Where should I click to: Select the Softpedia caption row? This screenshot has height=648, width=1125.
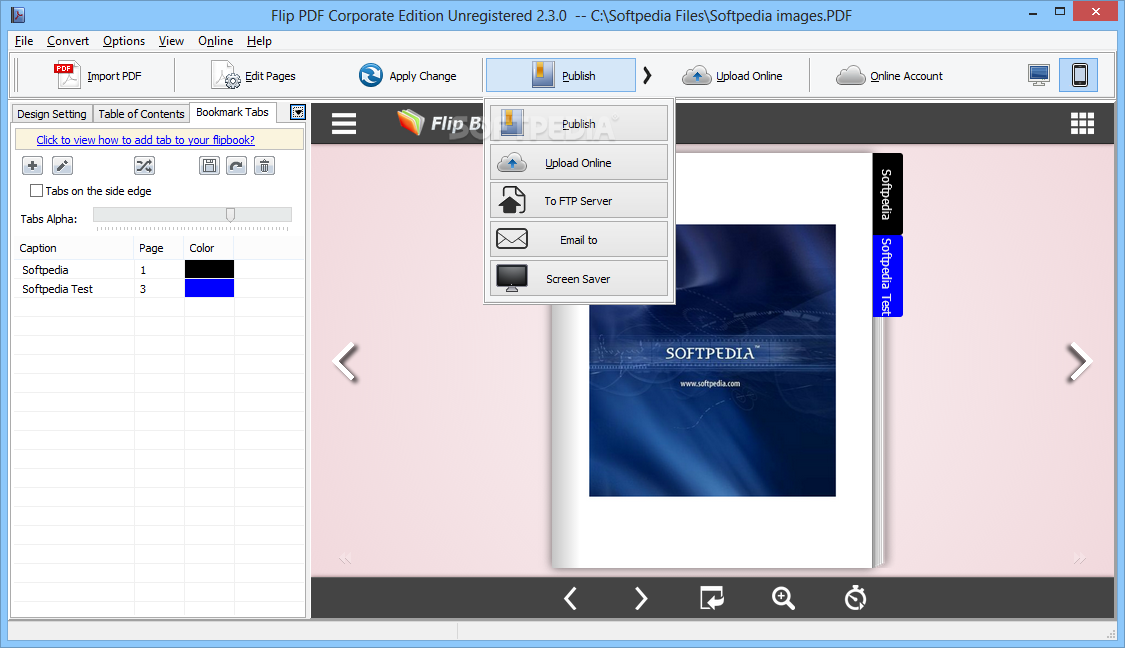pos(158,270)
